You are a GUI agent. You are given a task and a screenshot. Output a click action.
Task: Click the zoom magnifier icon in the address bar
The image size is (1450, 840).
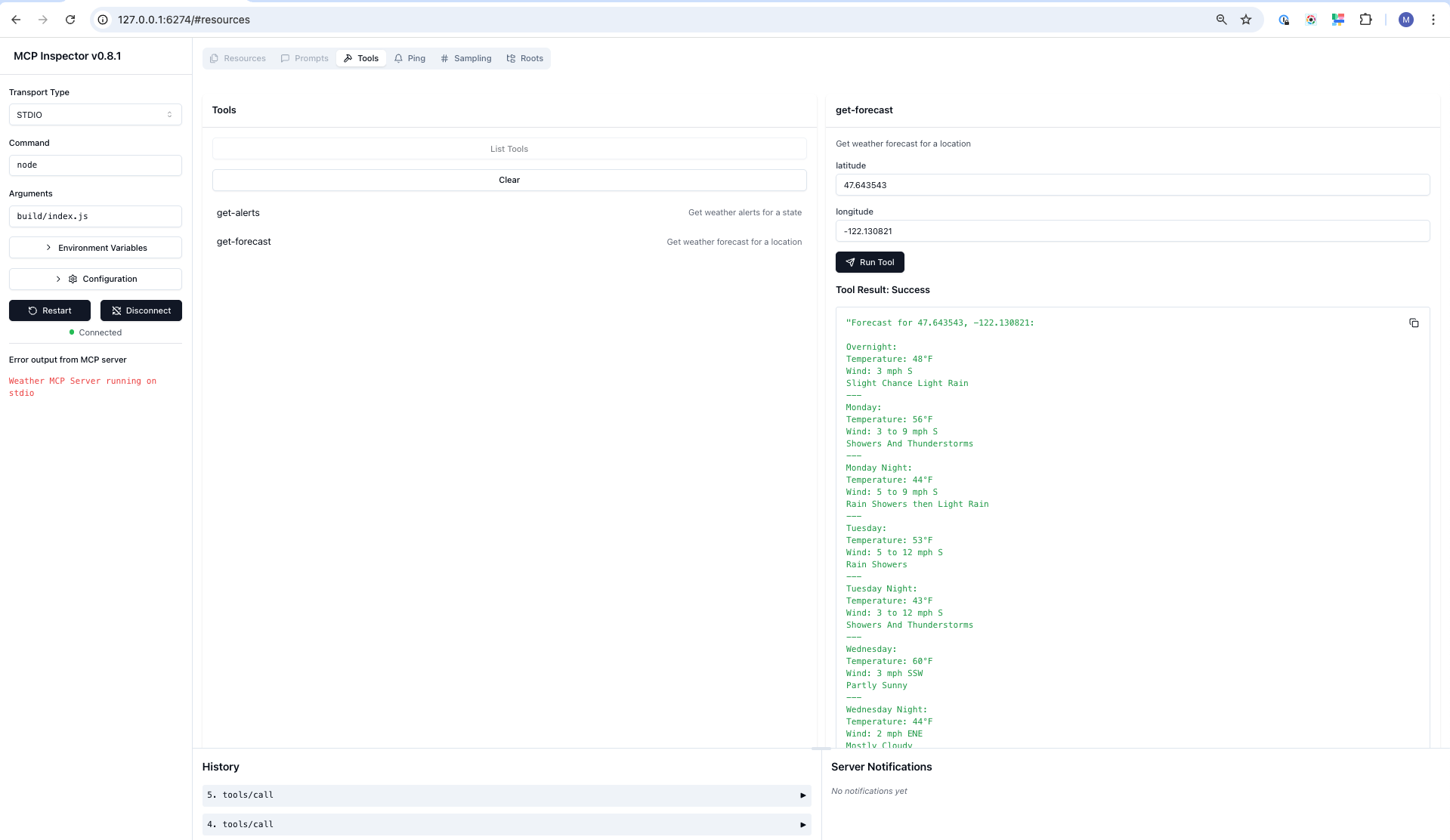click(1221, 20)
